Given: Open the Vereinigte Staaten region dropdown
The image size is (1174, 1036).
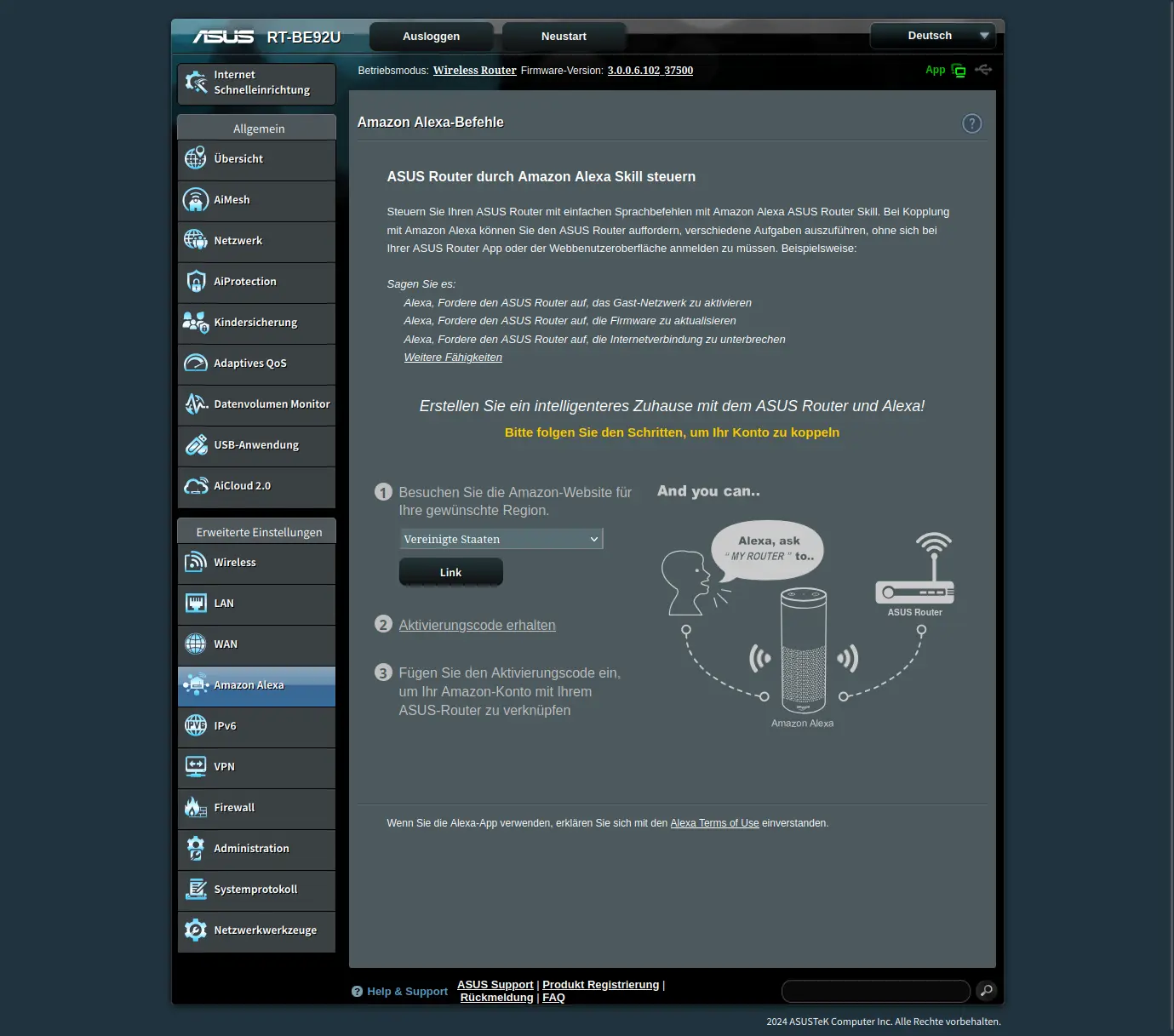Looking at the screenshot, I should [501, 539].
